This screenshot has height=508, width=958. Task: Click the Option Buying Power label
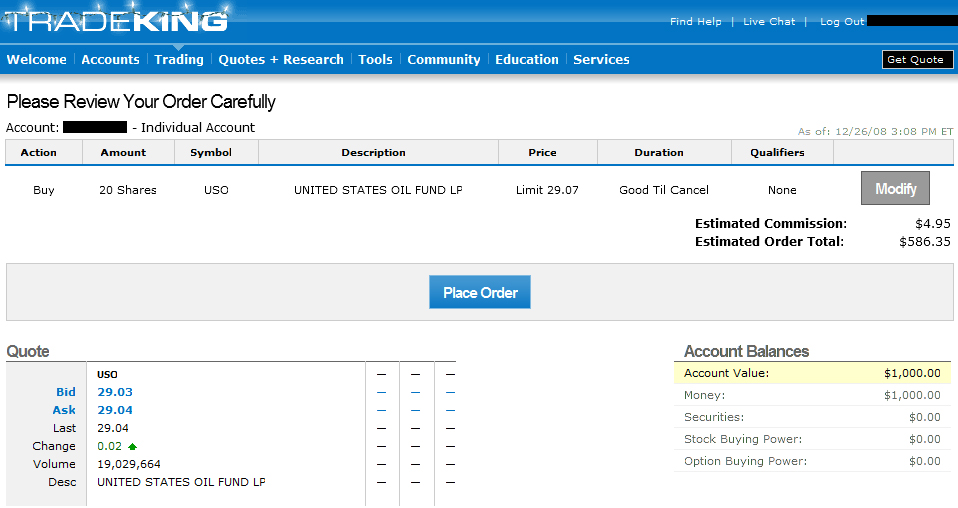click(745, 461)
